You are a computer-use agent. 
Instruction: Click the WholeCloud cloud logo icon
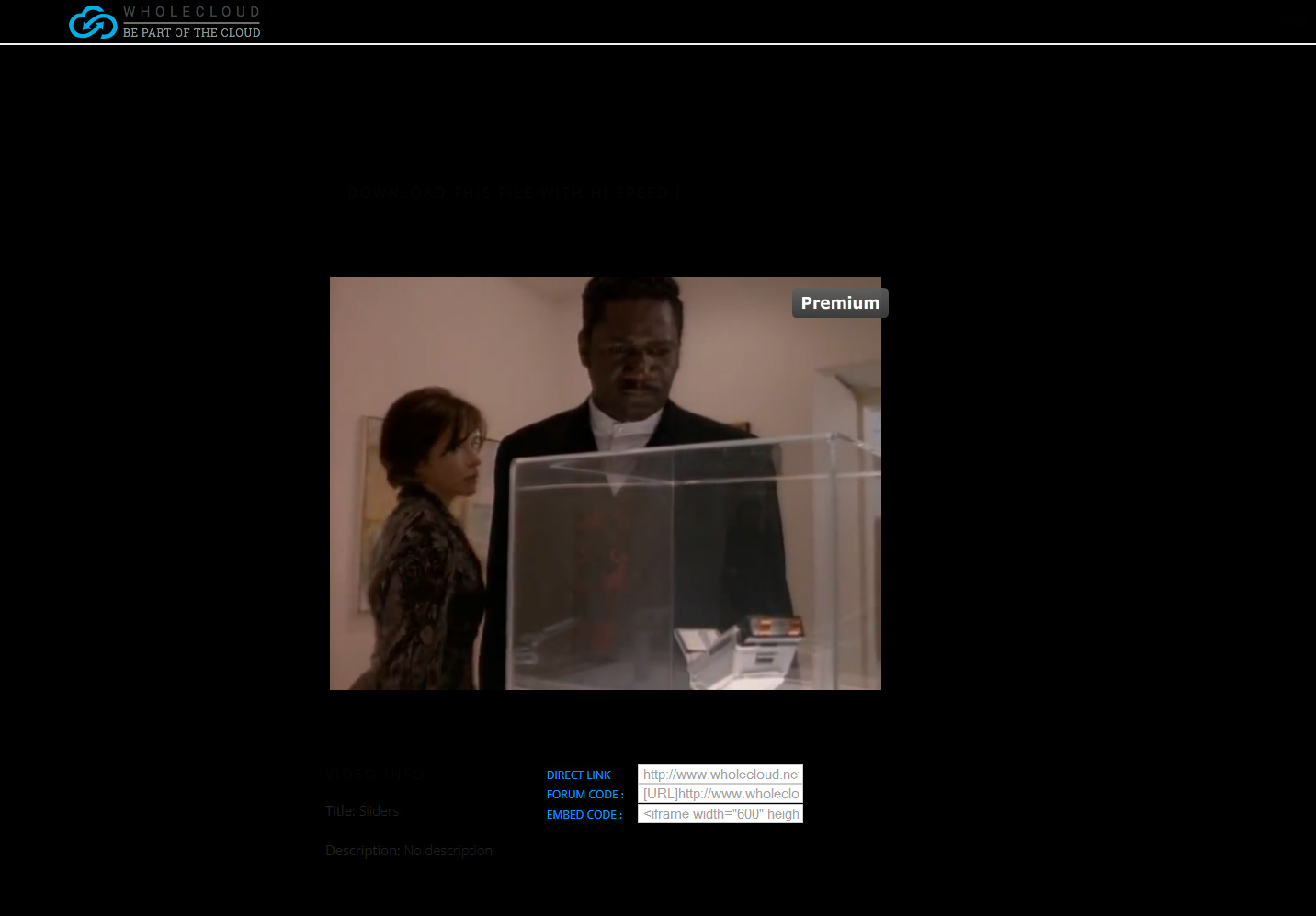coord(93,22)
